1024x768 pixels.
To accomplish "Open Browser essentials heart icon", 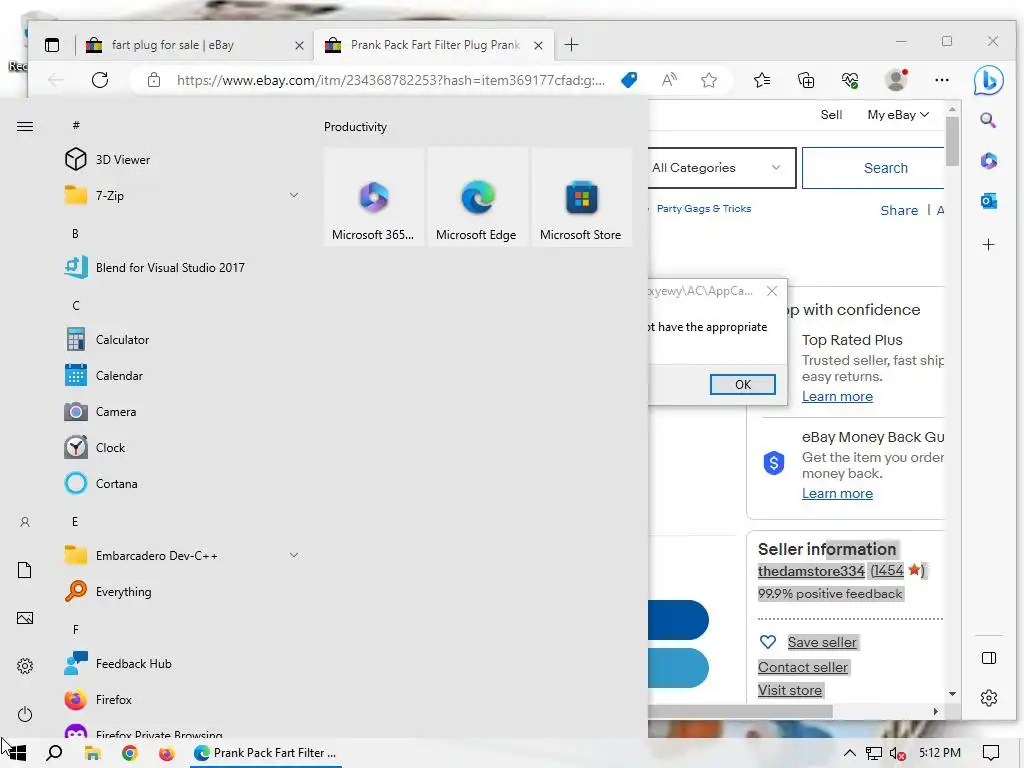I will (x=850, y=80).
